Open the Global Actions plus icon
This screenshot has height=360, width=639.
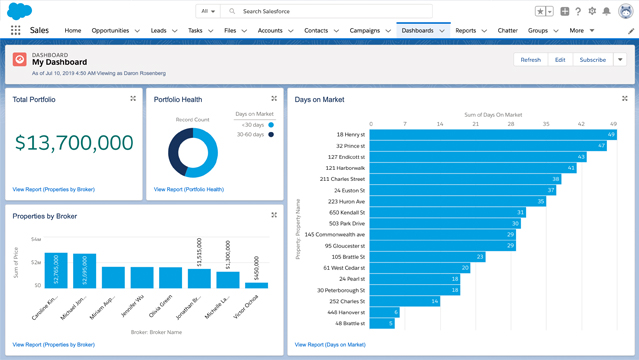(x=564, y=11)
